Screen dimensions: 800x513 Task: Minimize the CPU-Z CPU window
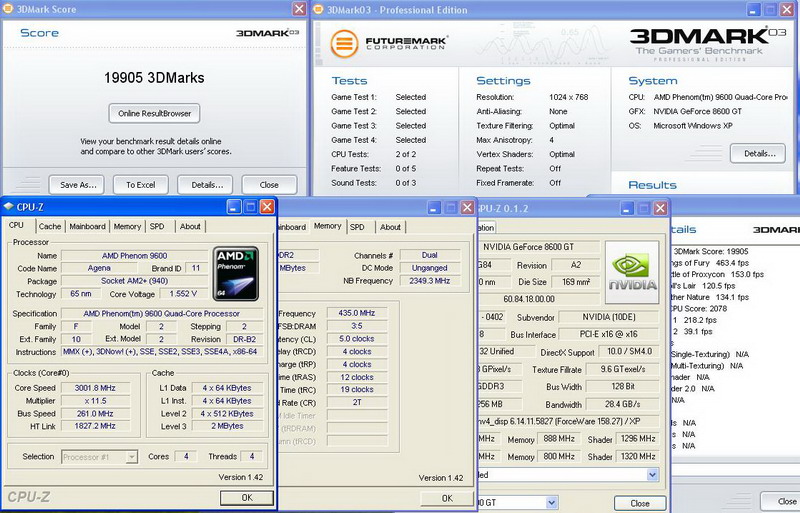pyautogui.click(x=234, y=207)
